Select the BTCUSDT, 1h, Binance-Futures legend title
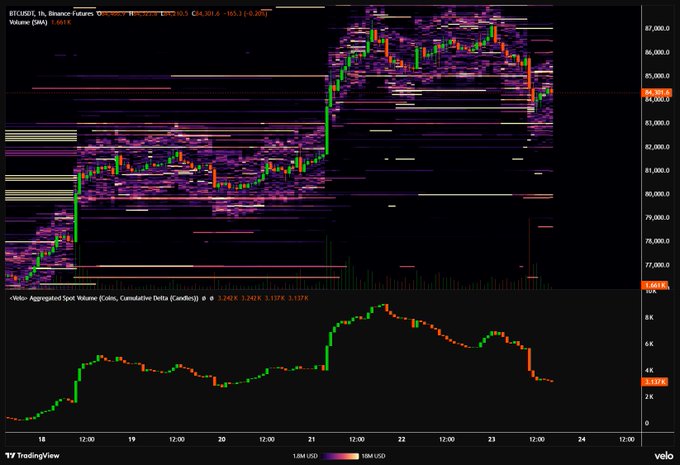Screen dimensions: 680x465 click(x=52, y=13)
